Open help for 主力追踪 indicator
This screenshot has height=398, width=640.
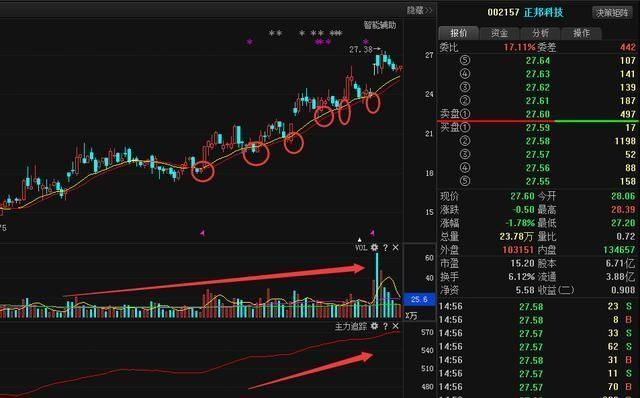click(x=385, y=326)
